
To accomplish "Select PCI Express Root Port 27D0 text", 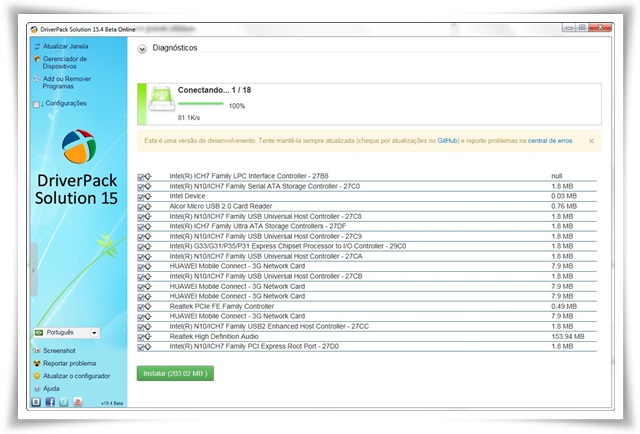I will click(x=254, y=346).
